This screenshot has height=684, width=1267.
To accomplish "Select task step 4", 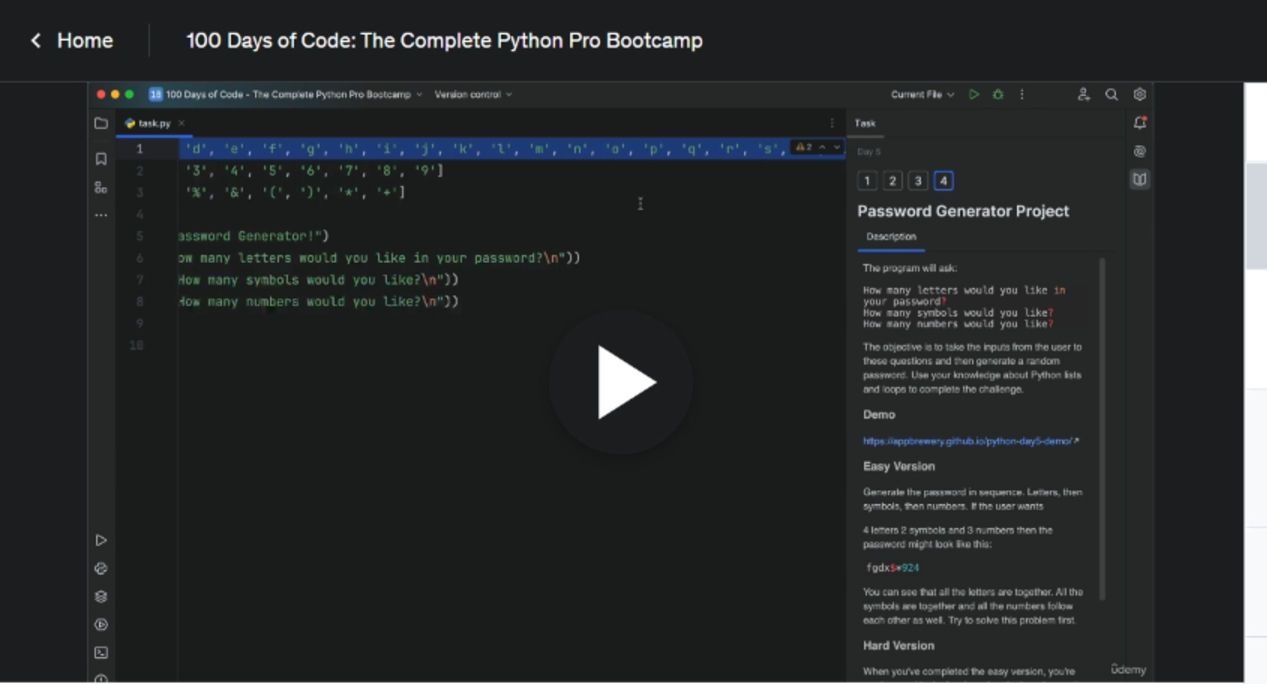I will coord(943,181).
